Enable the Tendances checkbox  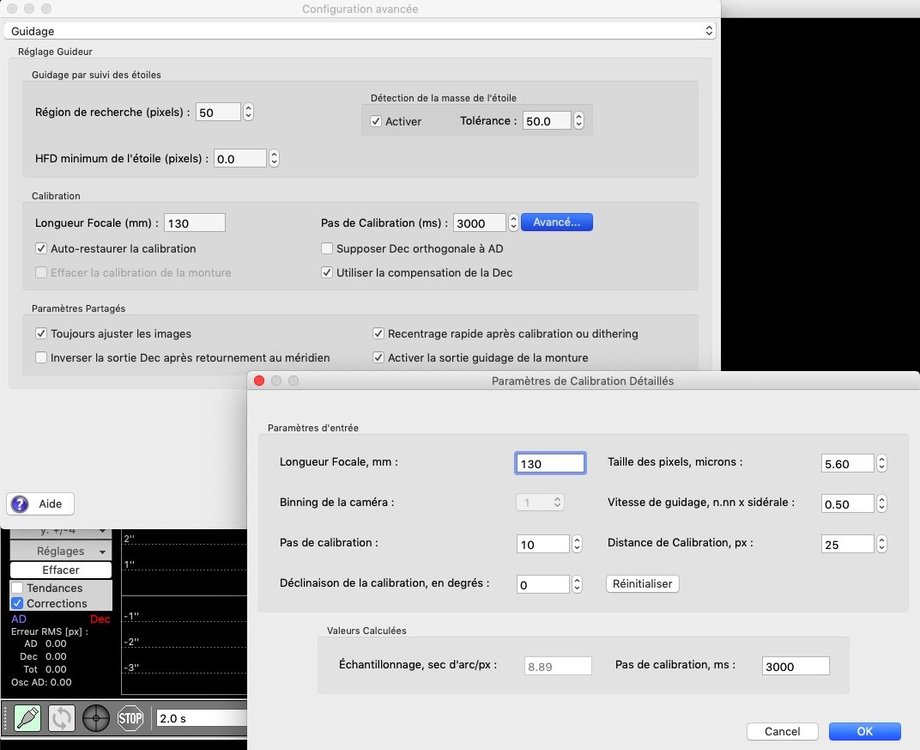(x=18, y=587)
